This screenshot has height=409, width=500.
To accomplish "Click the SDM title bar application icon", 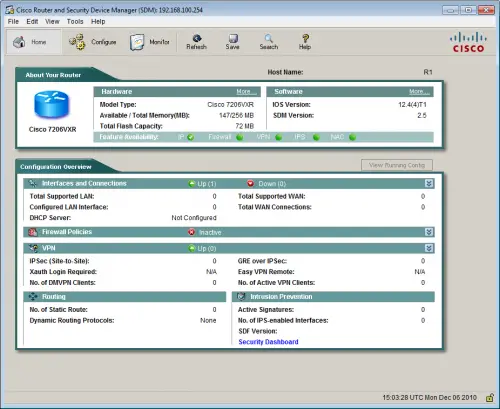I will 10,10.
